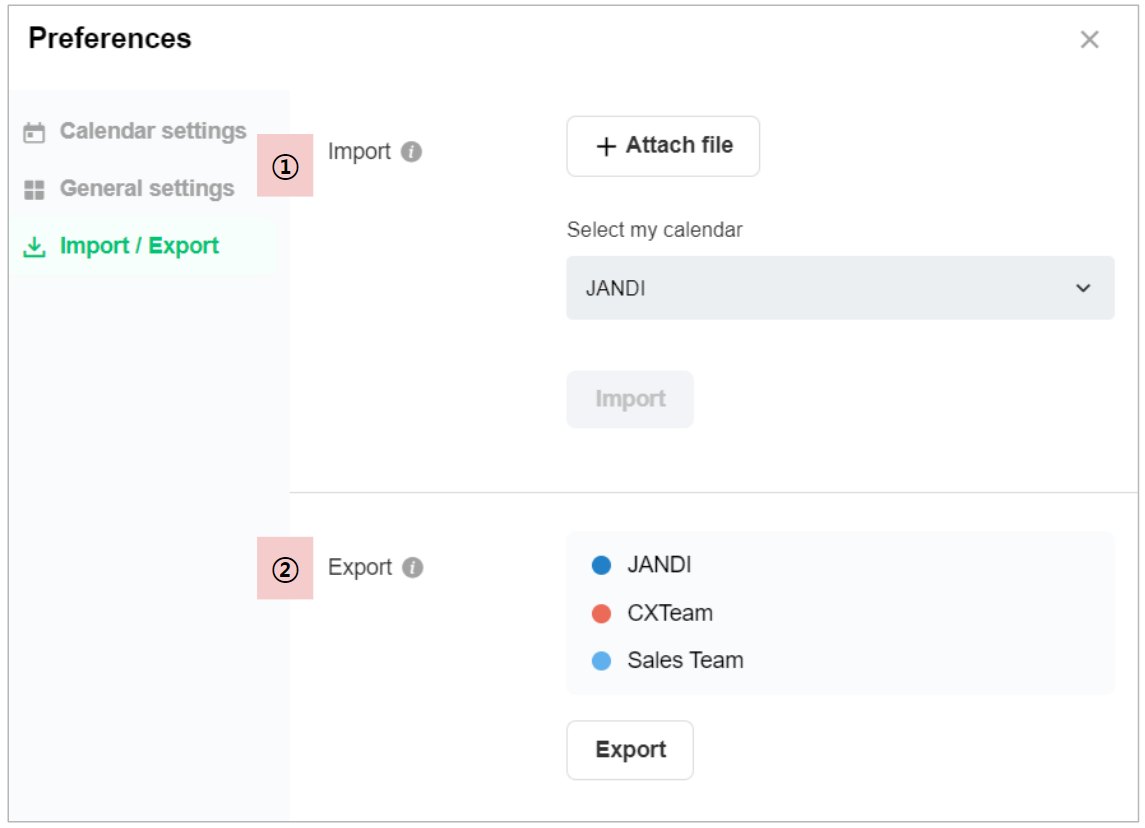Select the Import / Export tab
The image size is (1145, 828).
coord(139,247)
